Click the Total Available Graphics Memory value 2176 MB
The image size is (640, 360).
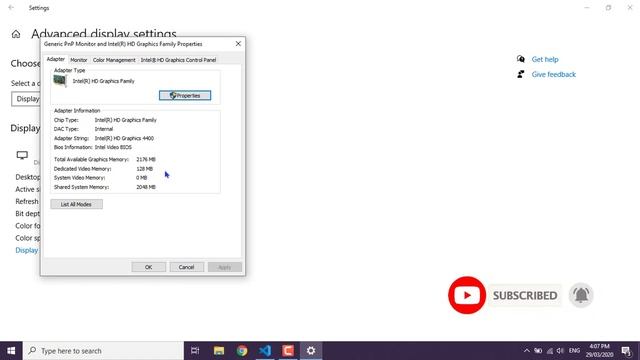(x=146, y=160)
